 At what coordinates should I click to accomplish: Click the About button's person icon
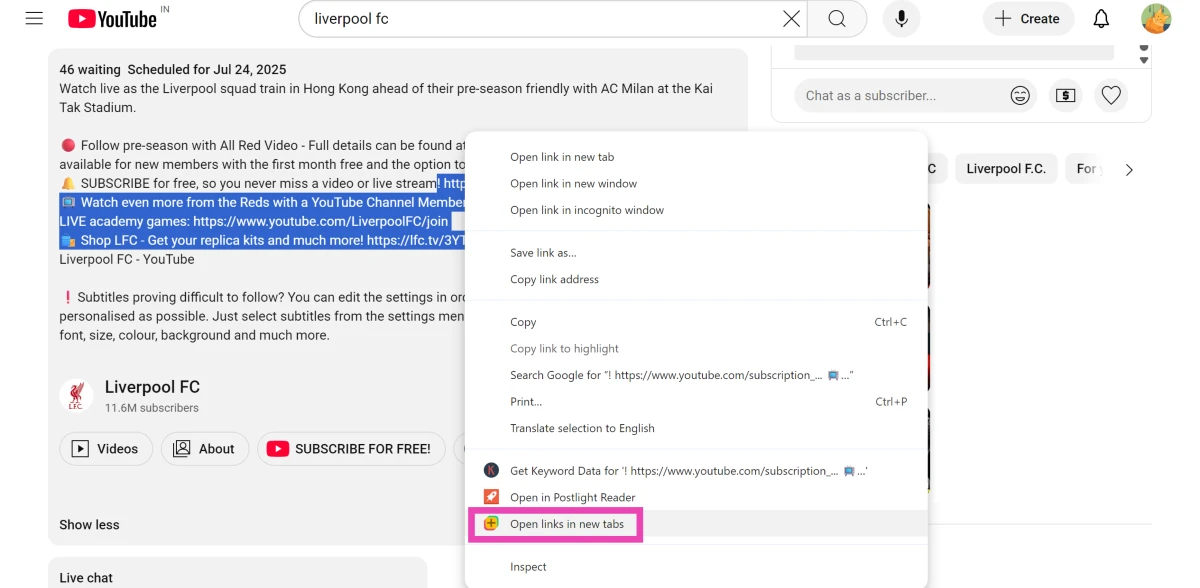click(182, 449)
